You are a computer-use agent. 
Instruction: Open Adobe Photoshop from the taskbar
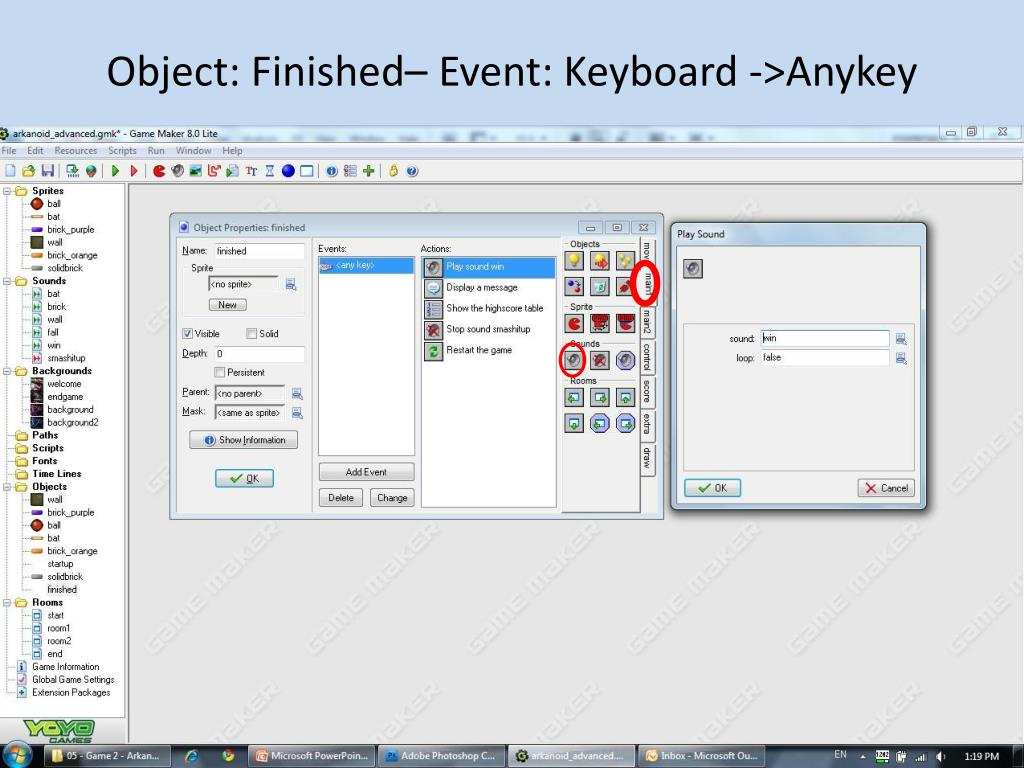(441, 756)
